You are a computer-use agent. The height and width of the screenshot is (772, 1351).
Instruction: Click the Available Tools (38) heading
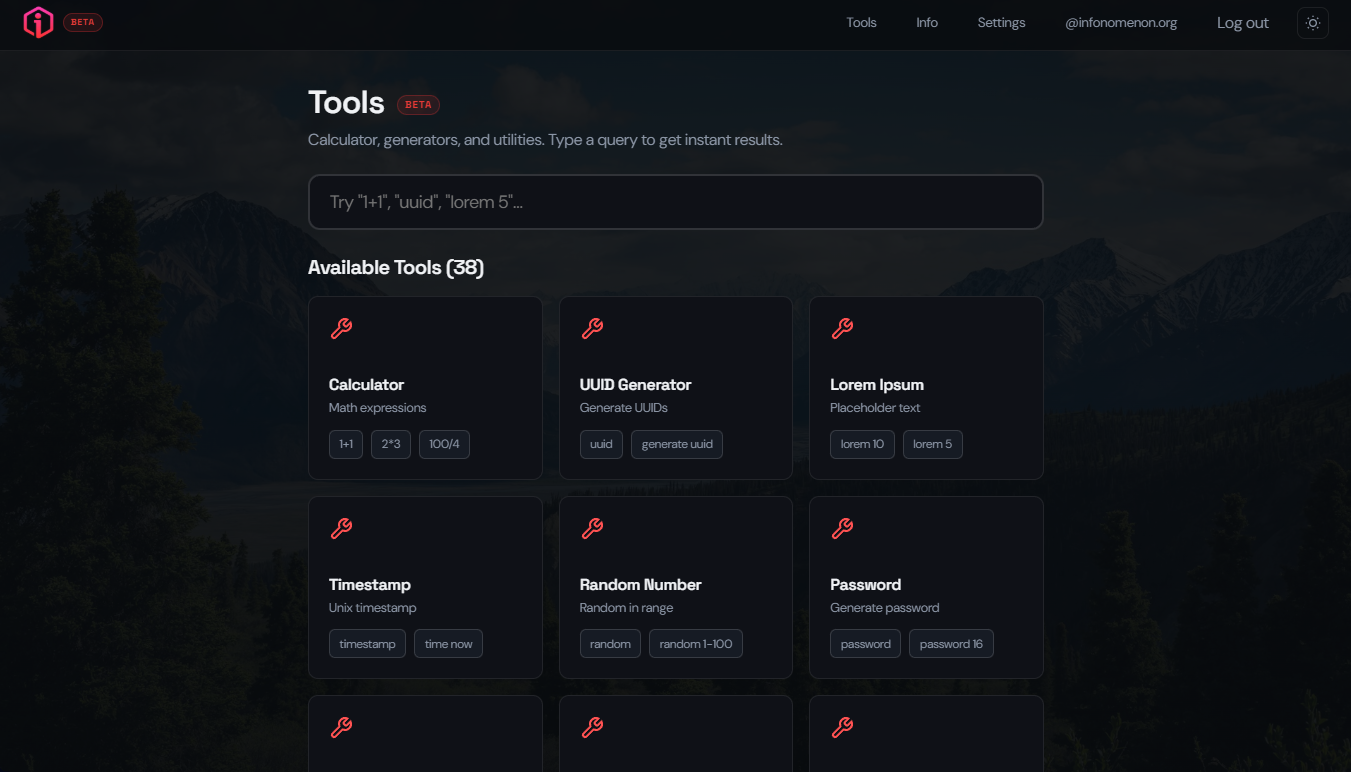pos(396,268)
